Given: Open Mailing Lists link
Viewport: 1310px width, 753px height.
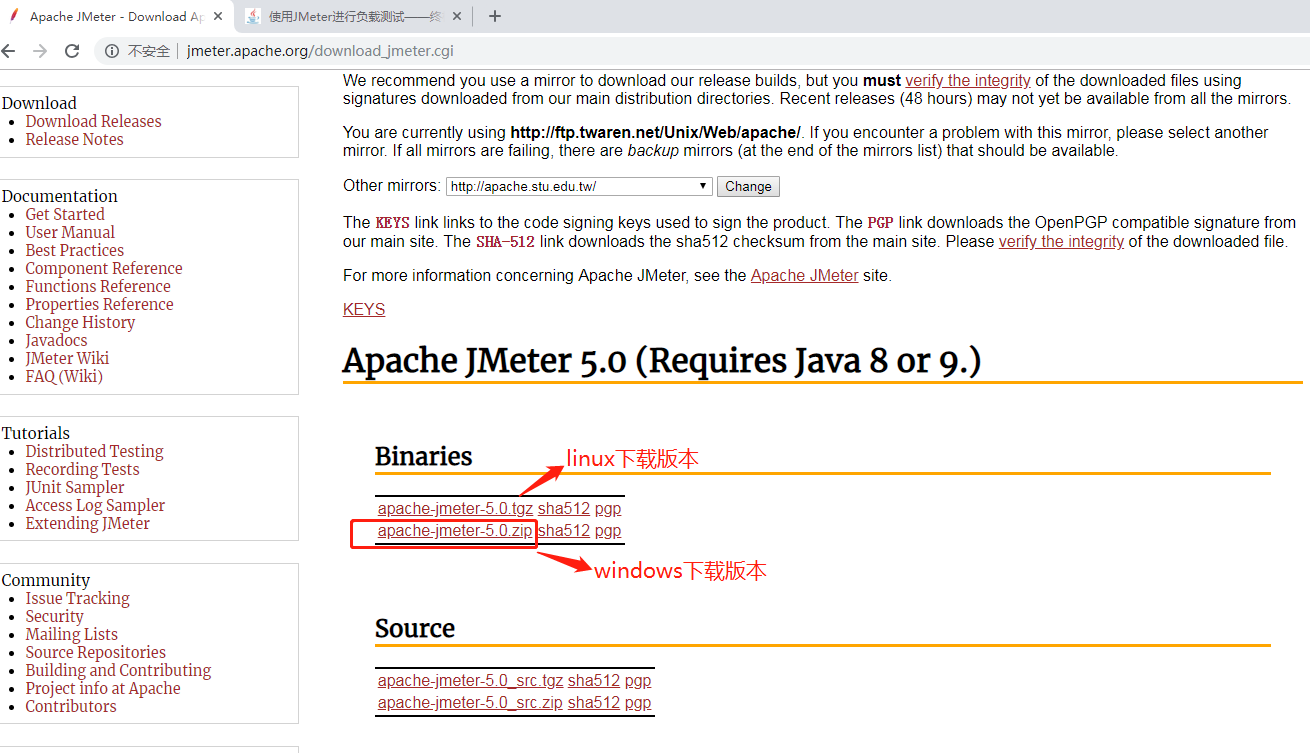Looking at the screenshot, I should click(x=71, y=634).
